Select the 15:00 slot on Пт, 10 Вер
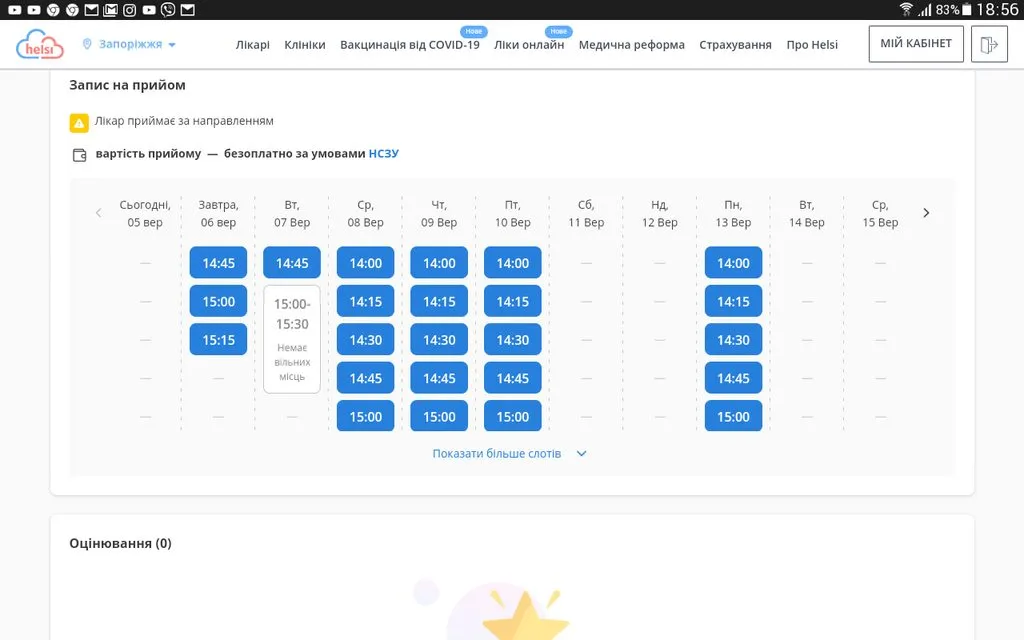This screenshot has width=1024, height=640. click(512, 416)
